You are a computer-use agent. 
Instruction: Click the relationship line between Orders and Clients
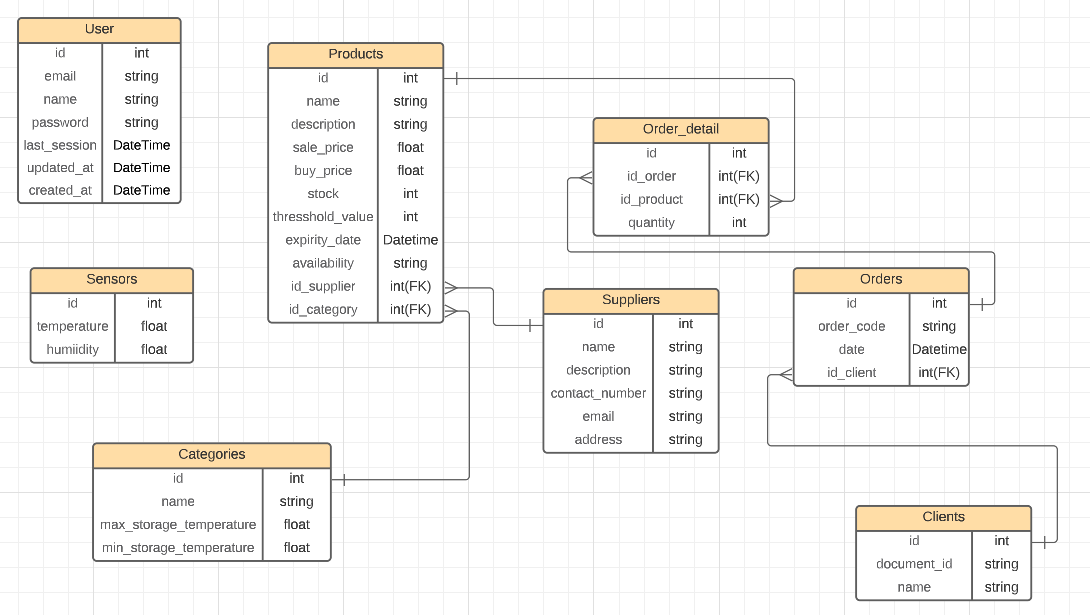point(900,443)
